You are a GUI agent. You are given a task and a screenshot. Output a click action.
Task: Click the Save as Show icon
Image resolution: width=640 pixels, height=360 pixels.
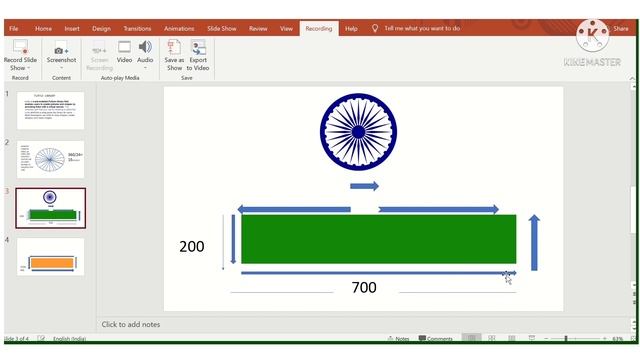(x=174, y=47)
